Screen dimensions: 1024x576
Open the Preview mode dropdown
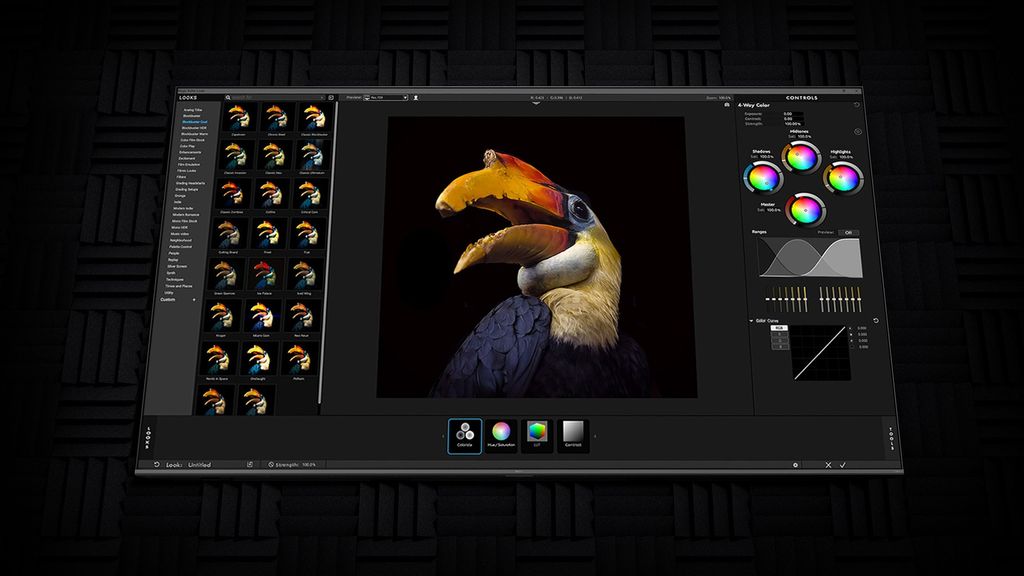coord(388,98)
